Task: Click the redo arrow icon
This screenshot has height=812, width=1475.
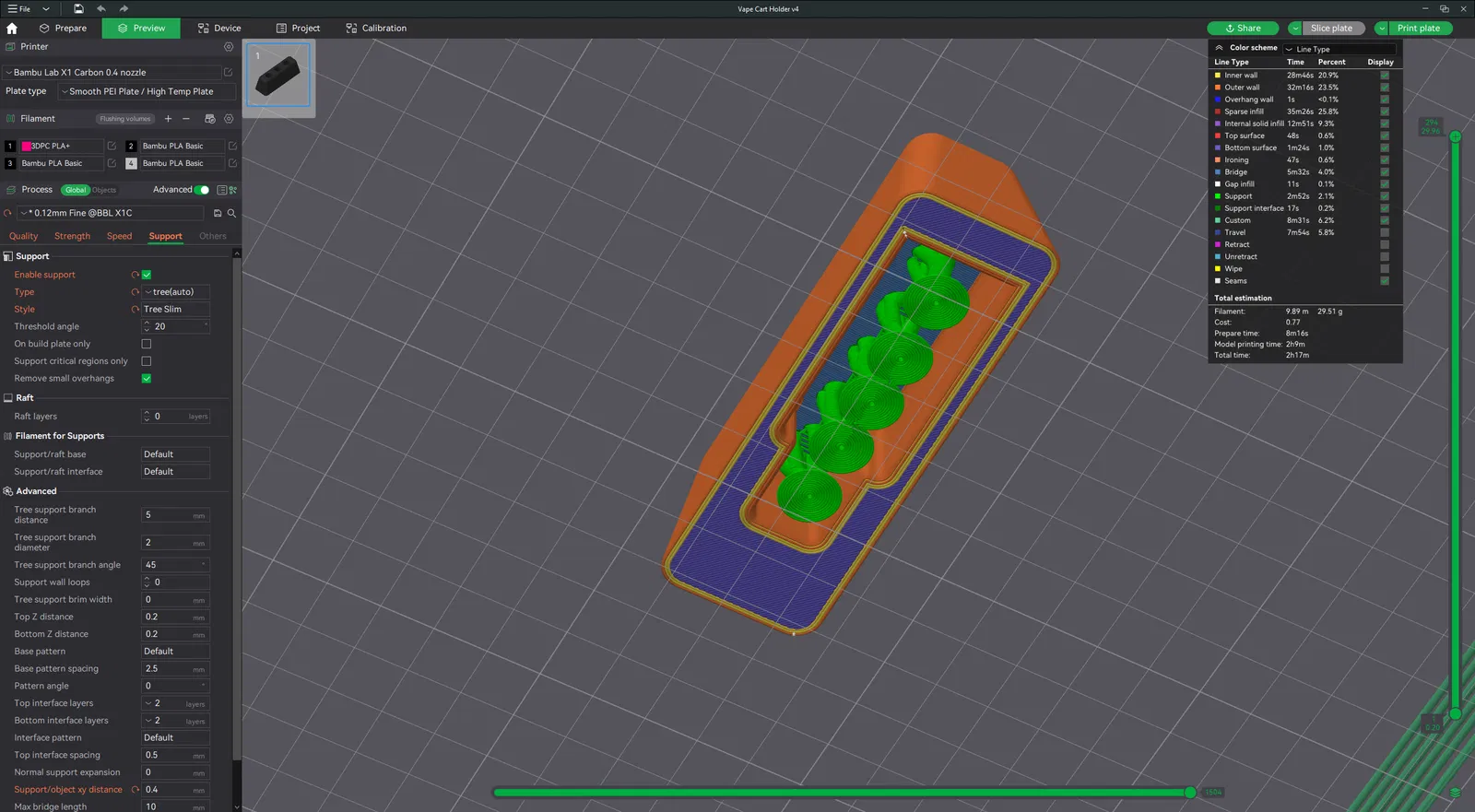Action: click(x=124, y=8)
